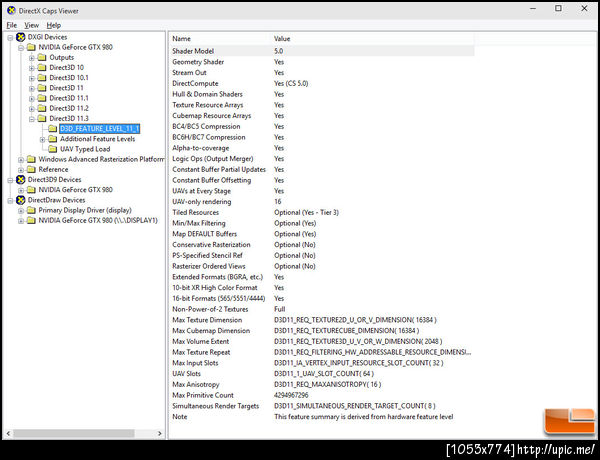Click the DirectX Caps Viewer title bar icon
This screenshot has width=600, height=460.
[11, 10]
